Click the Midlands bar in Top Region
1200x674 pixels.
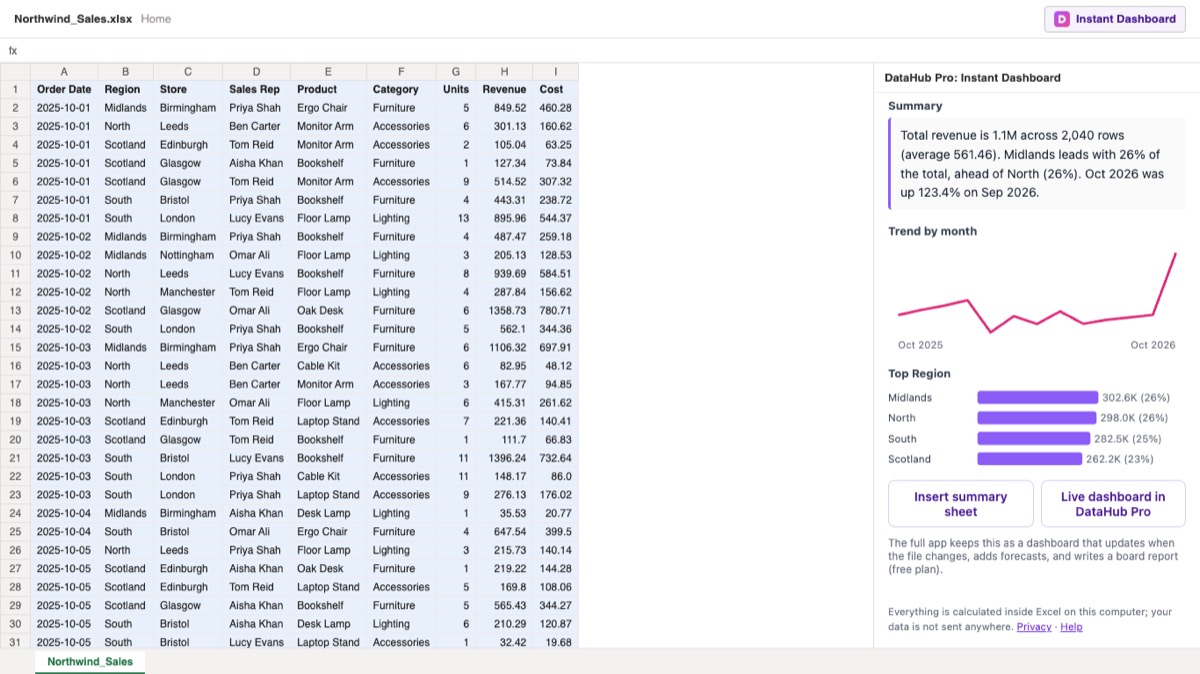click(x=1037, y=397)
